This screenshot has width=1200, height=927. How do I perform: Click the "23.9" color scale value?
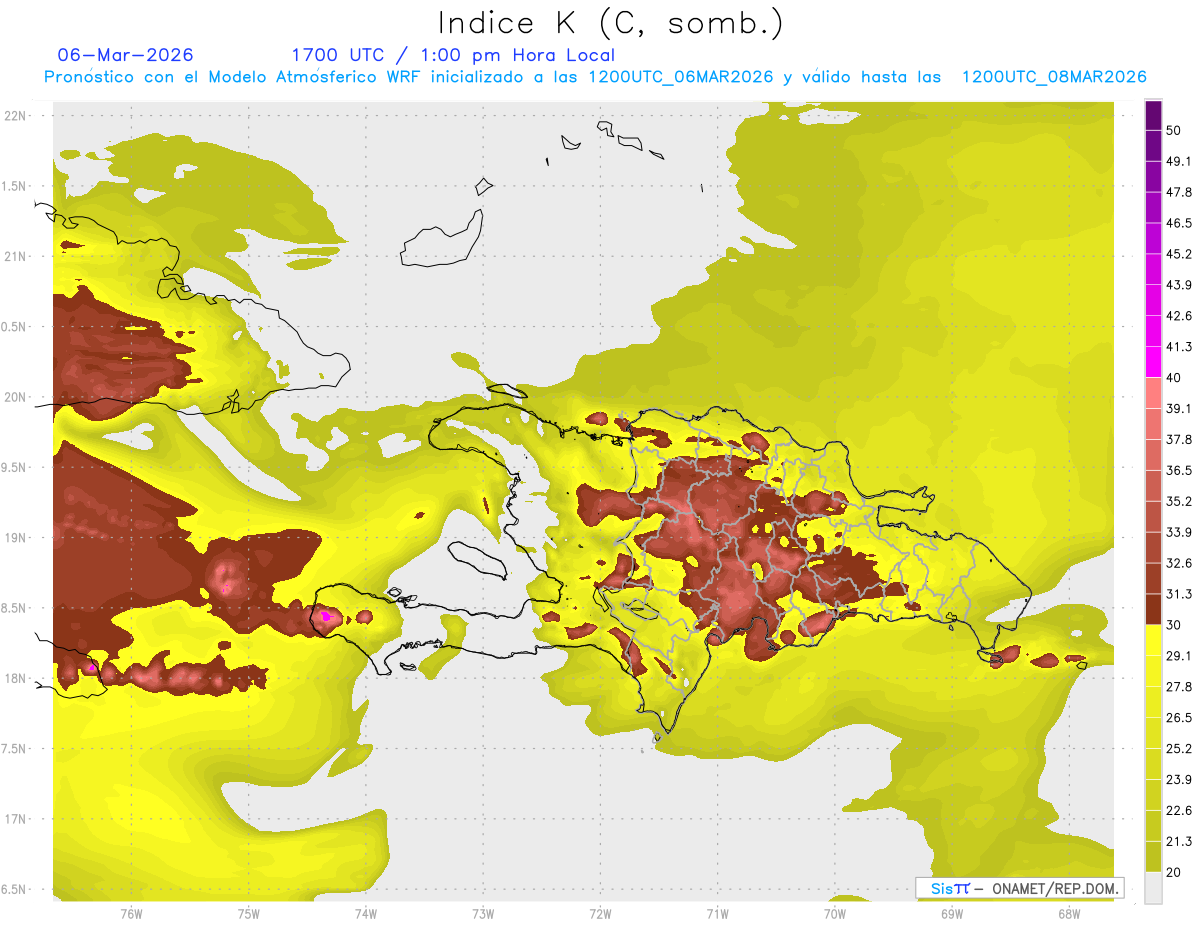coord(1179,780)
